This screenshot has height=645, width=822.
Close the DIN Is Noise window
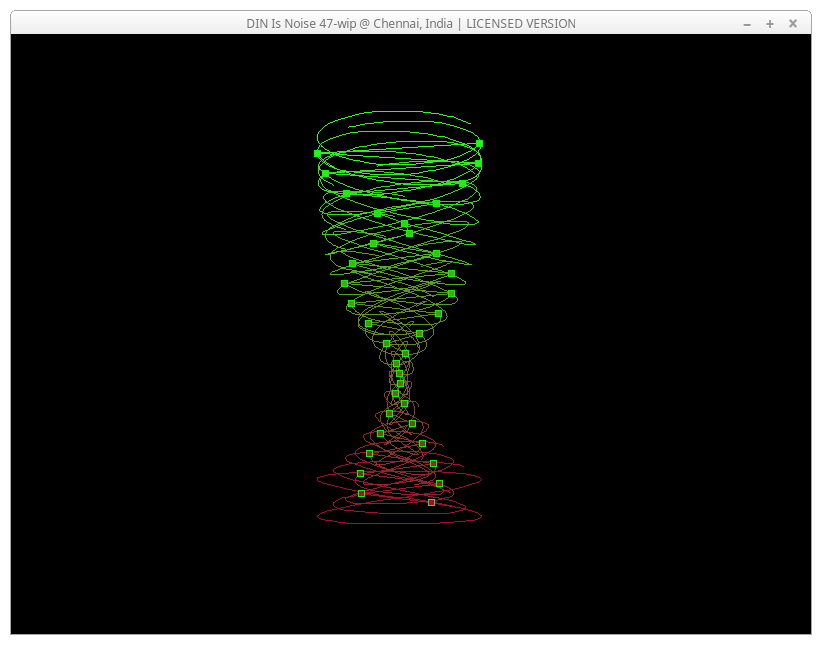coord(793,23)
